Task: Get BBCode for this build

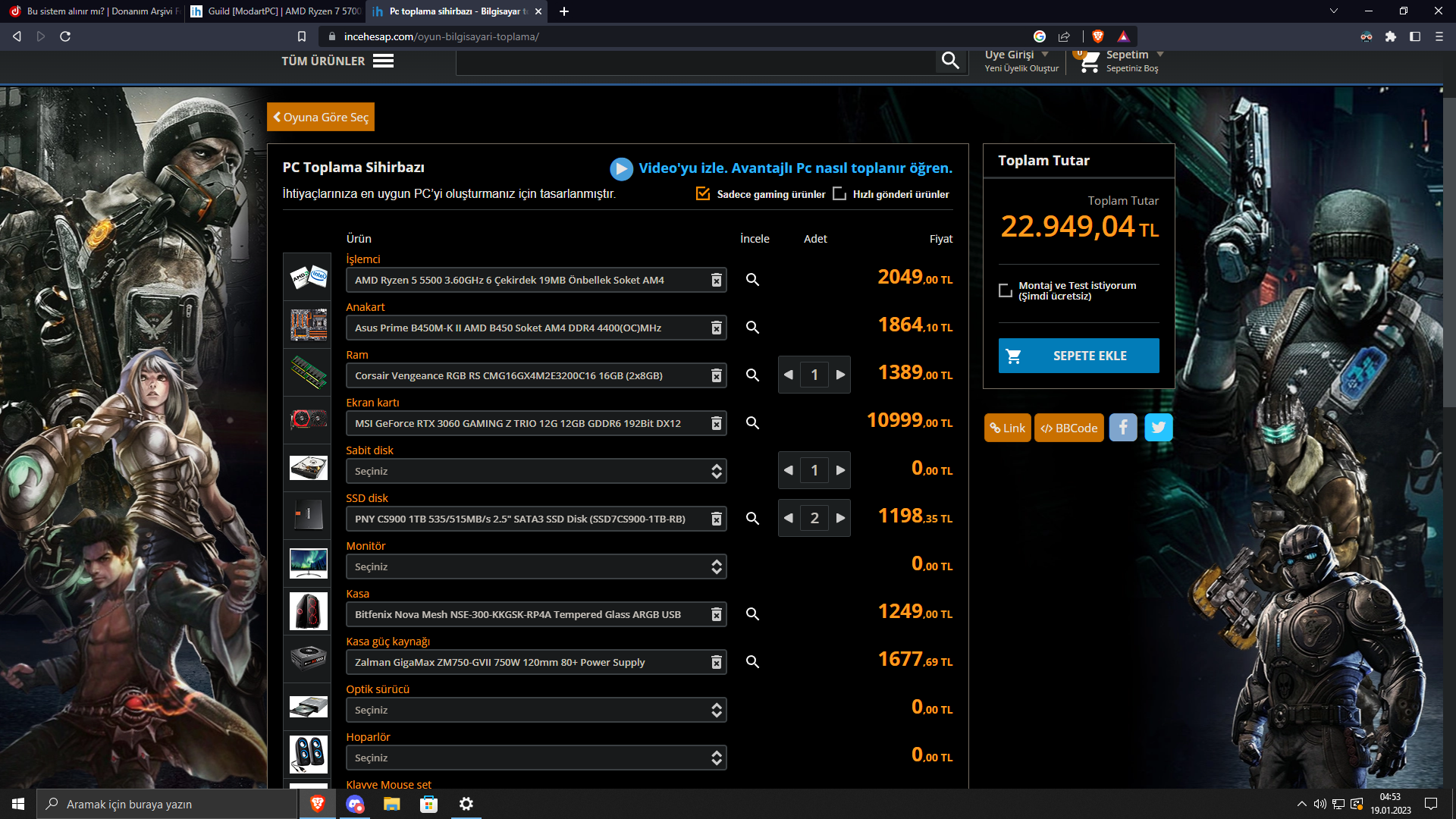Action: point(1069,428)
